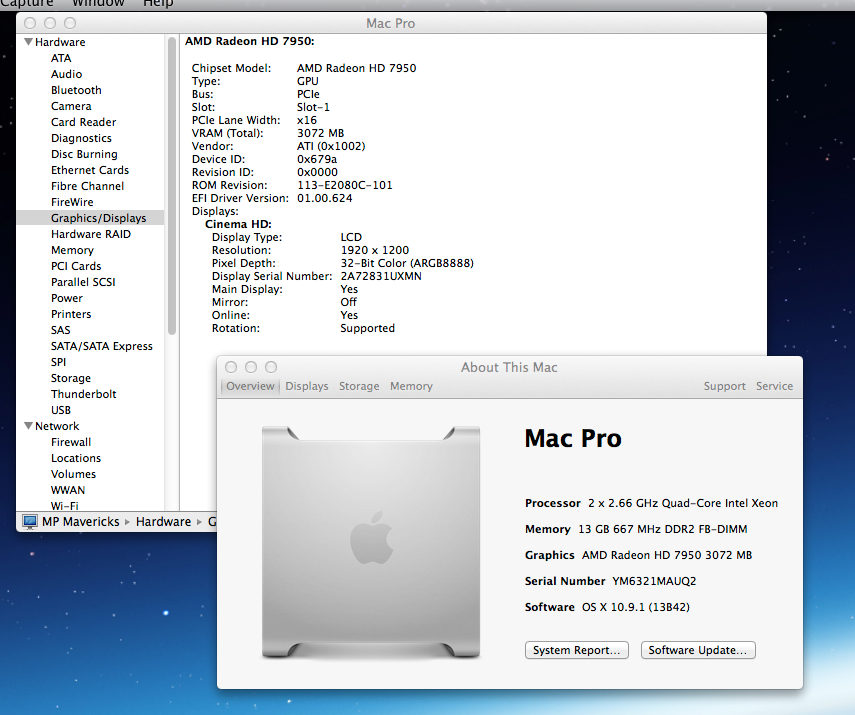
Task: Select Power in the sidebar
Action: click(x=67, y=298)
